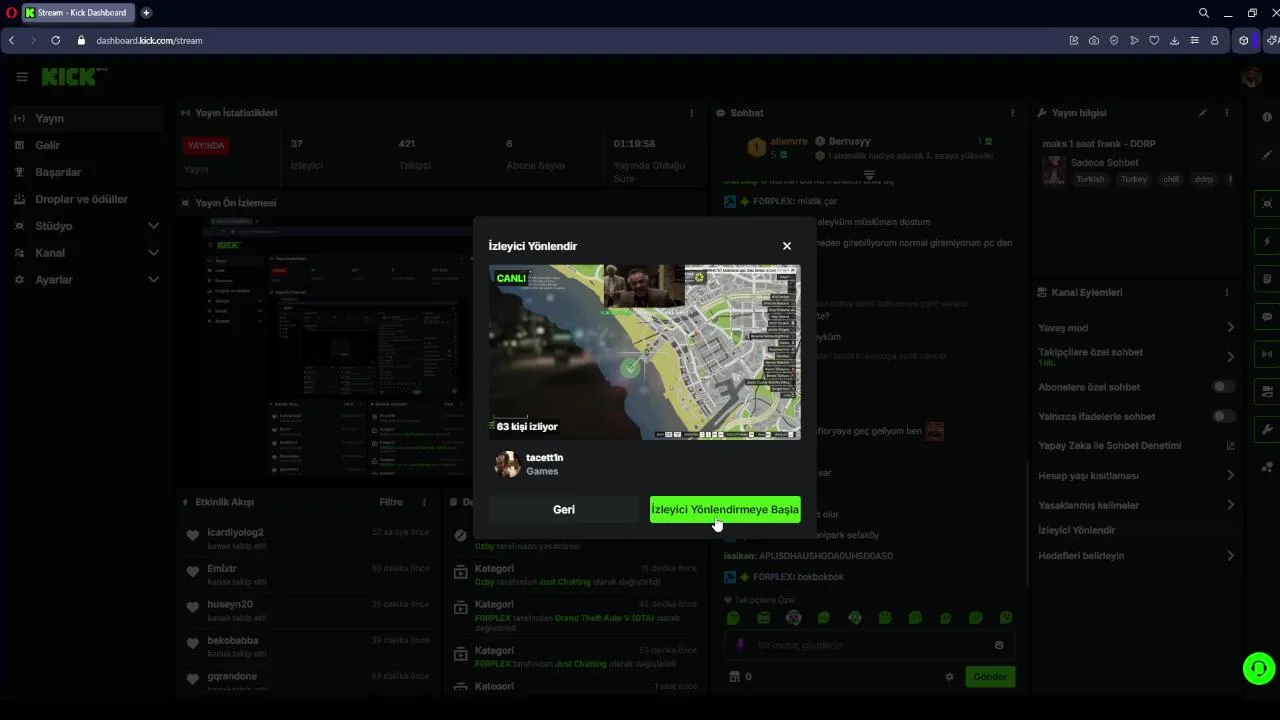Click İzleyici Yönlendir channel action

click(x=1076, y=530)
